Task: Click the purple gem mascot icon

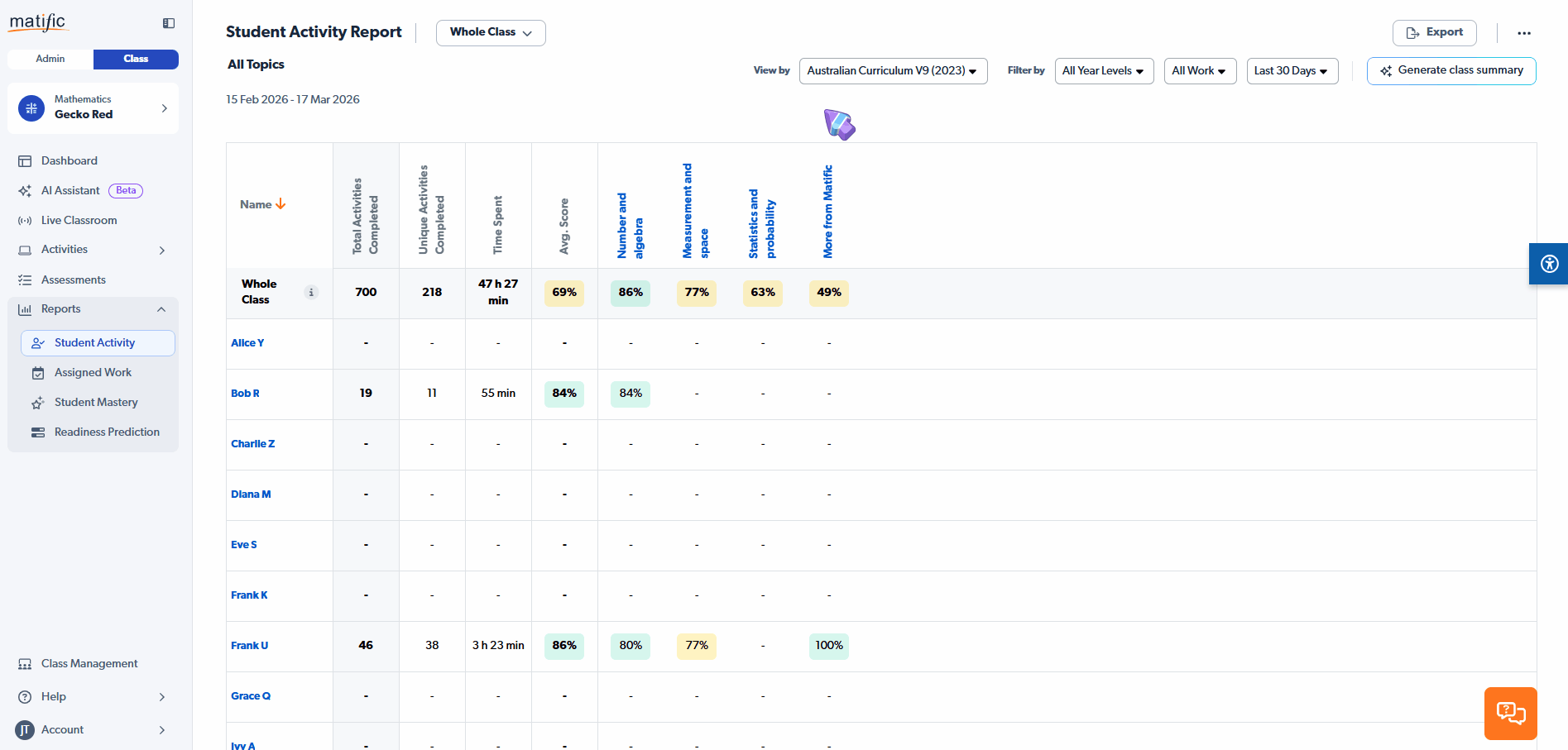Action: coord(839,125)
